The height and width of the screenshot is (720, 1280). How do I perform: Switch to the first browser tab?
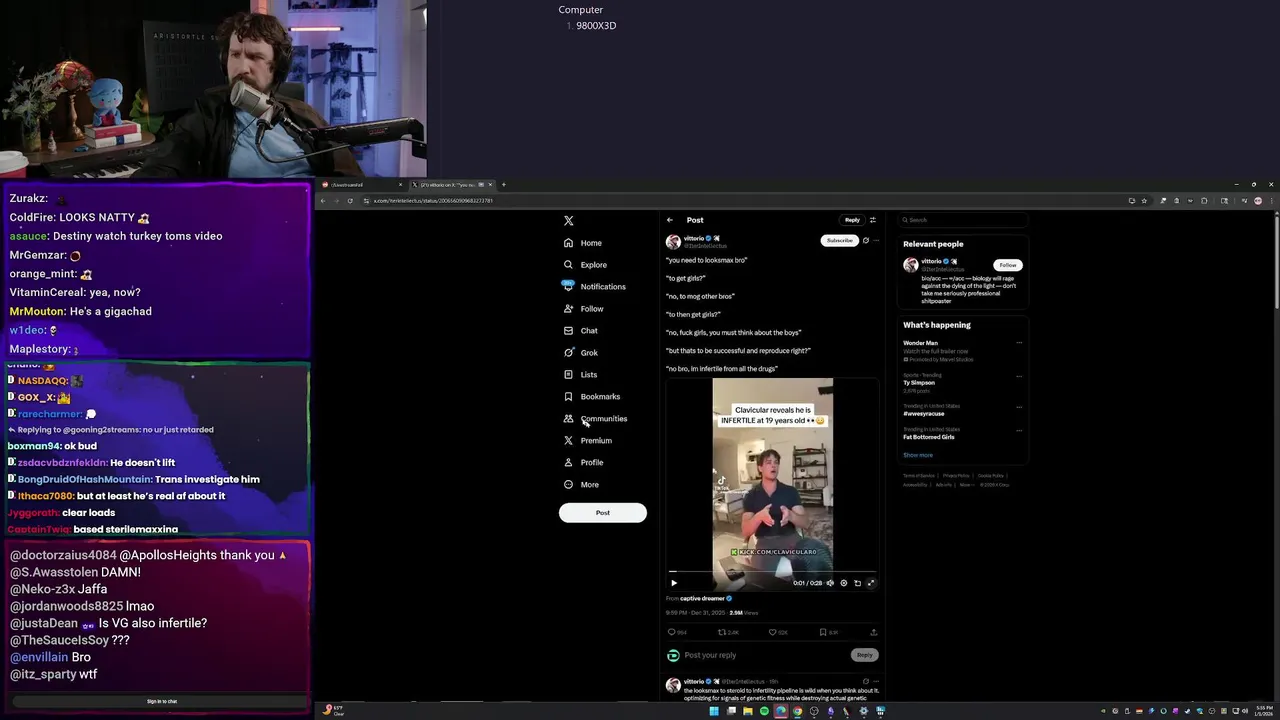(362, 185)
